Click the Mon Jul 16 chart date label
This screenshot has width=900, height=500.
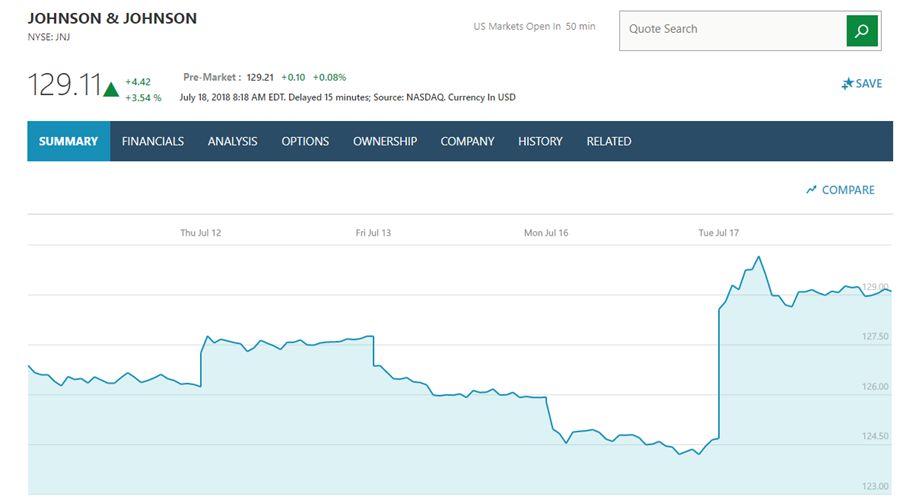(x=546, y=232)
